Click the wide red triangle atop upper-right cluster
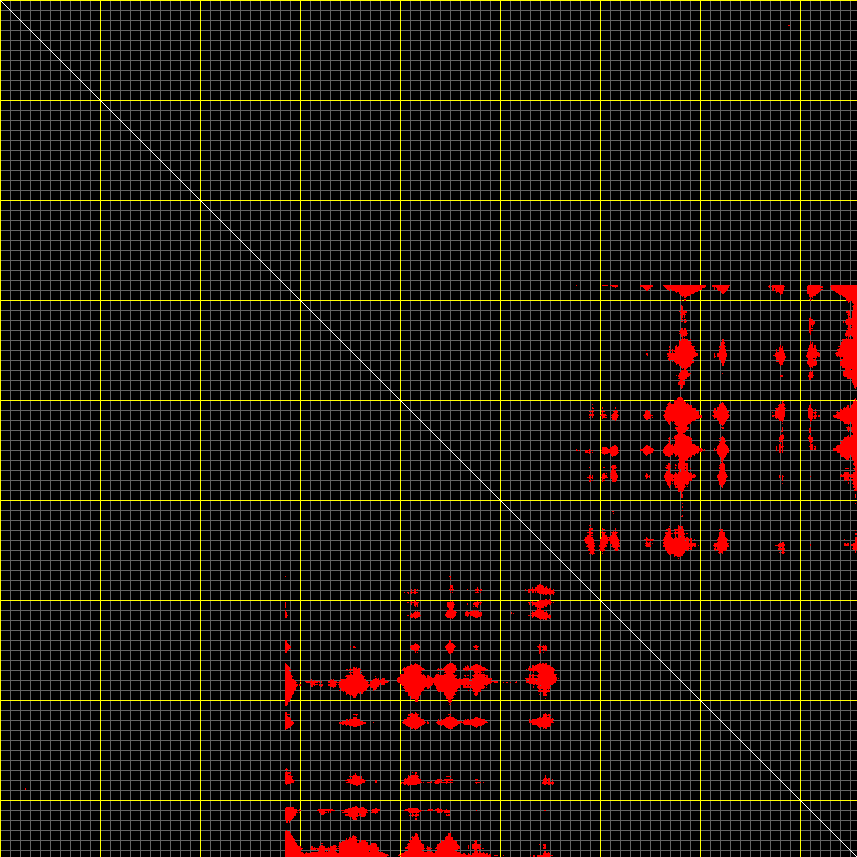 point(685,290)
